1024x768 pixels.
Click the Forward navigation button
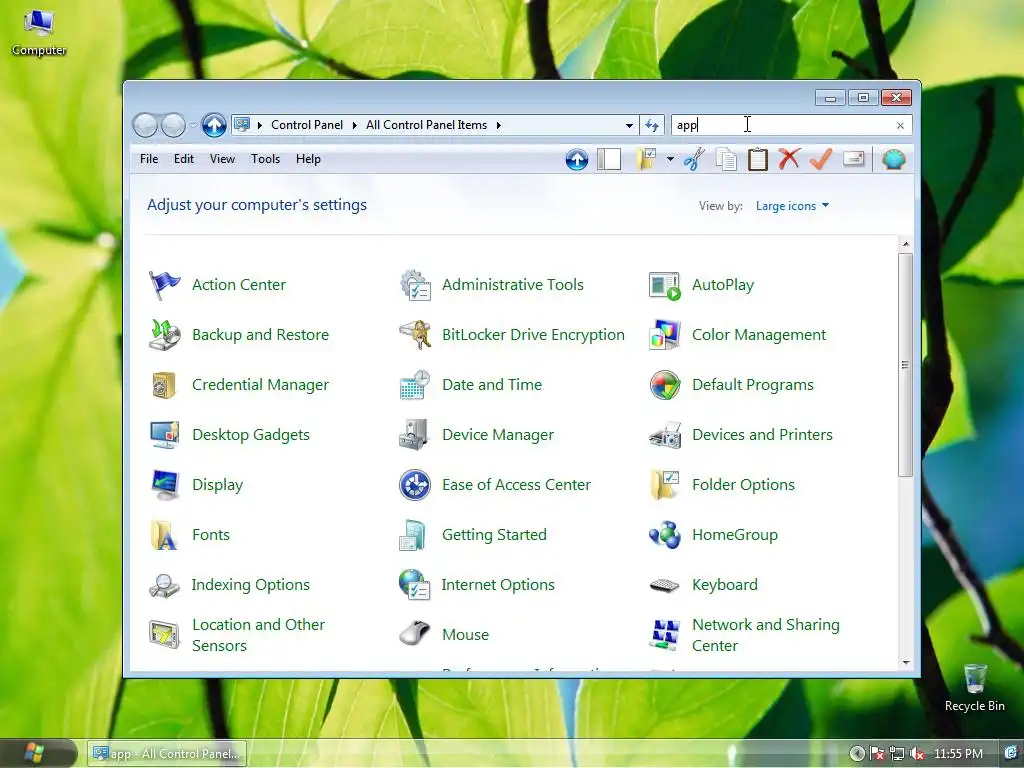[x=174, y=125]
